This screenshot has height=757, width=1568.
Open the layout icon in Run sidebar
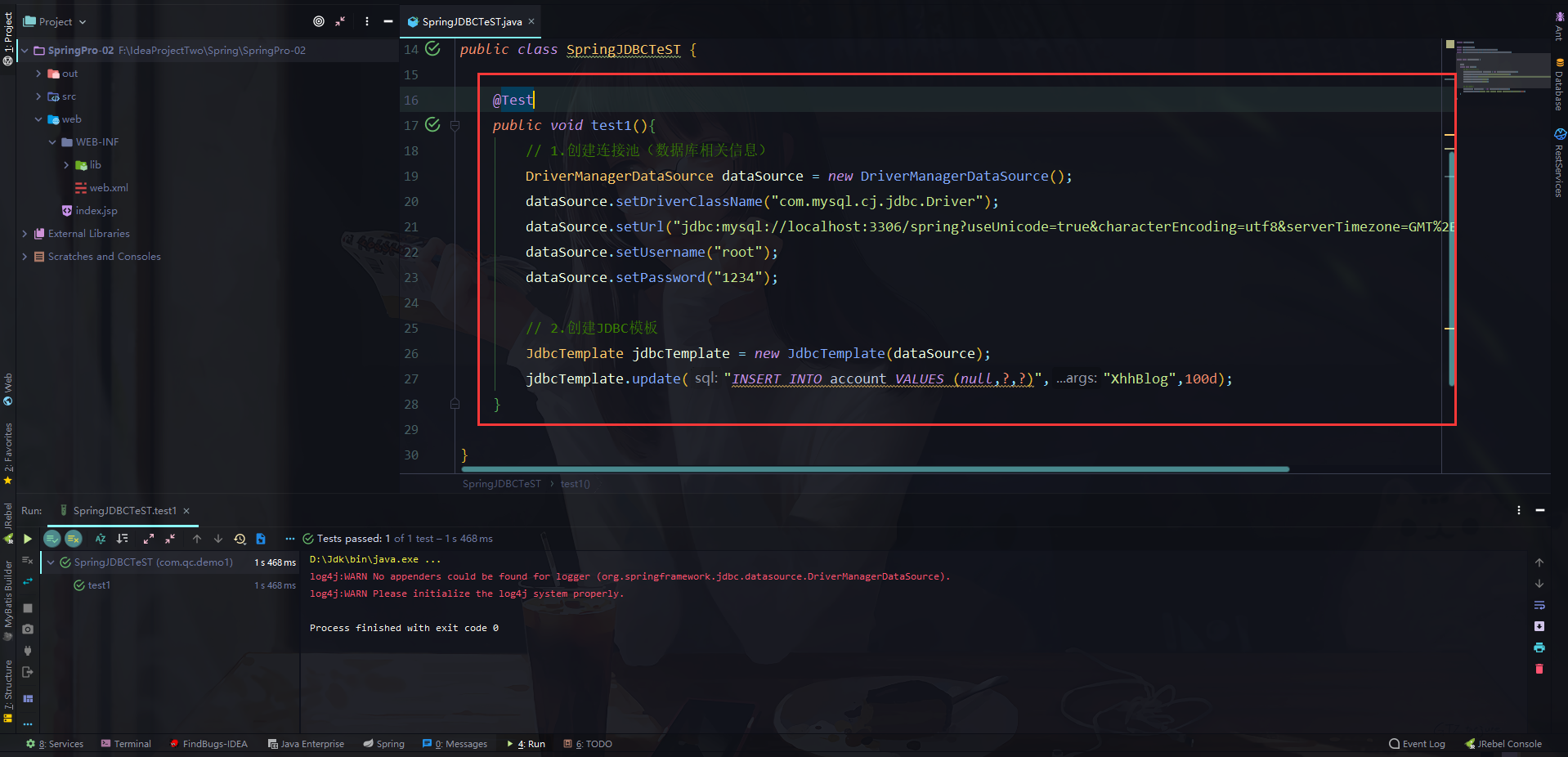tap(27, 699)
